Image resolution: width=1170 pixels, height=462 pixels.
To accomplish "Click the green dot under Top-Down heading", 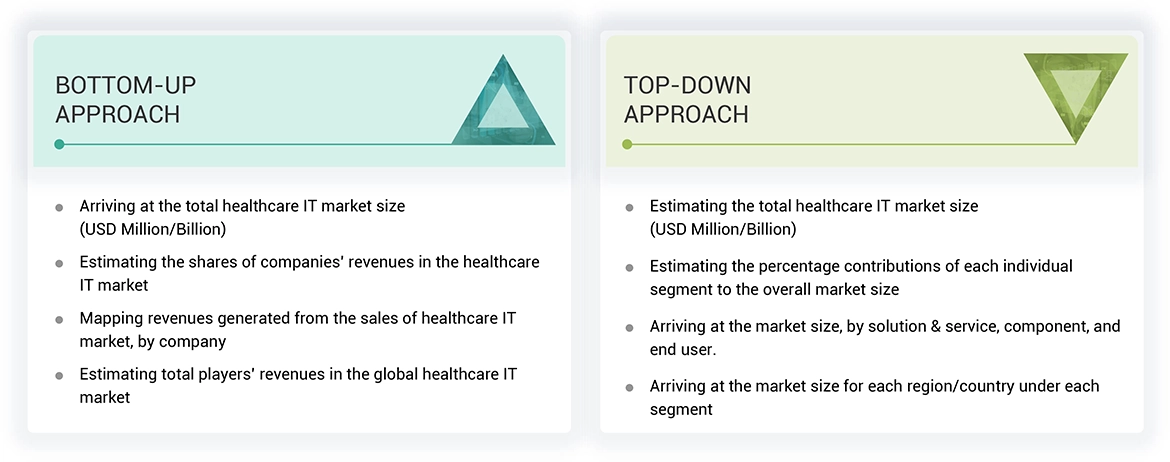I will 627,144.
